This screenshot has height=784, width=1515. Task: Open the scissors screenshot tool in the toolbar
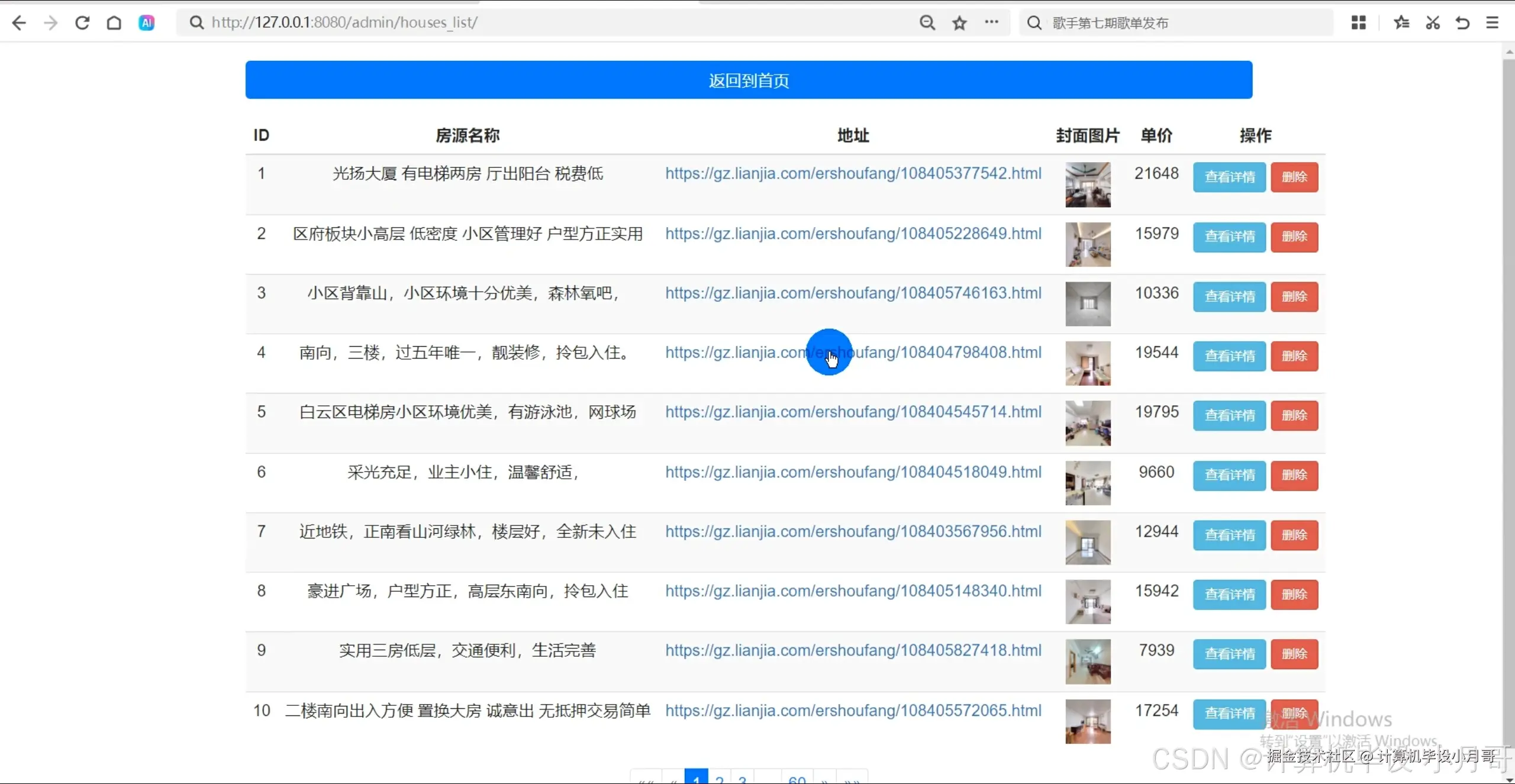click(1432, 22)
